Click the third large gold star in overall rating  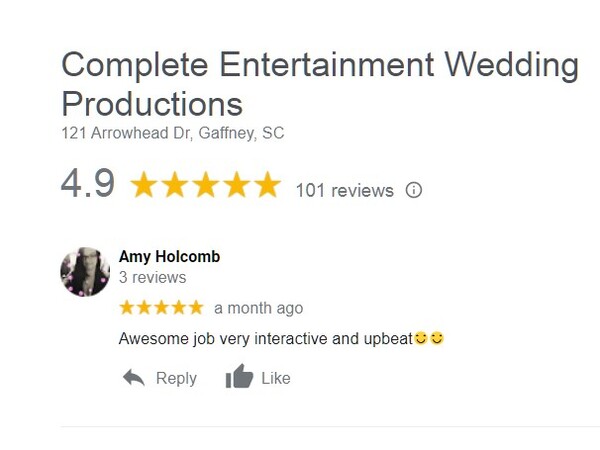(x=206, y=184)
